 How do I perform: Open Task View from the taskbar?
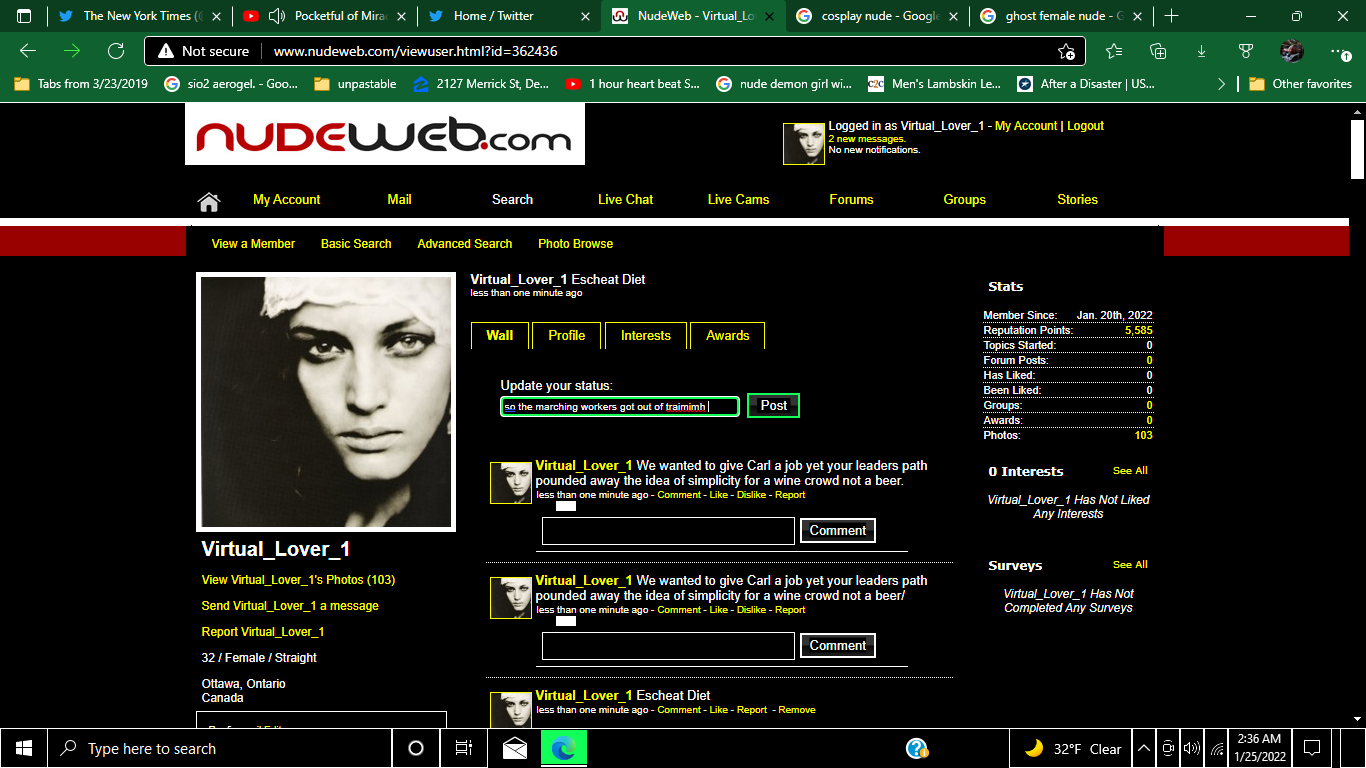pyautogui.click(x=464, y=748)
